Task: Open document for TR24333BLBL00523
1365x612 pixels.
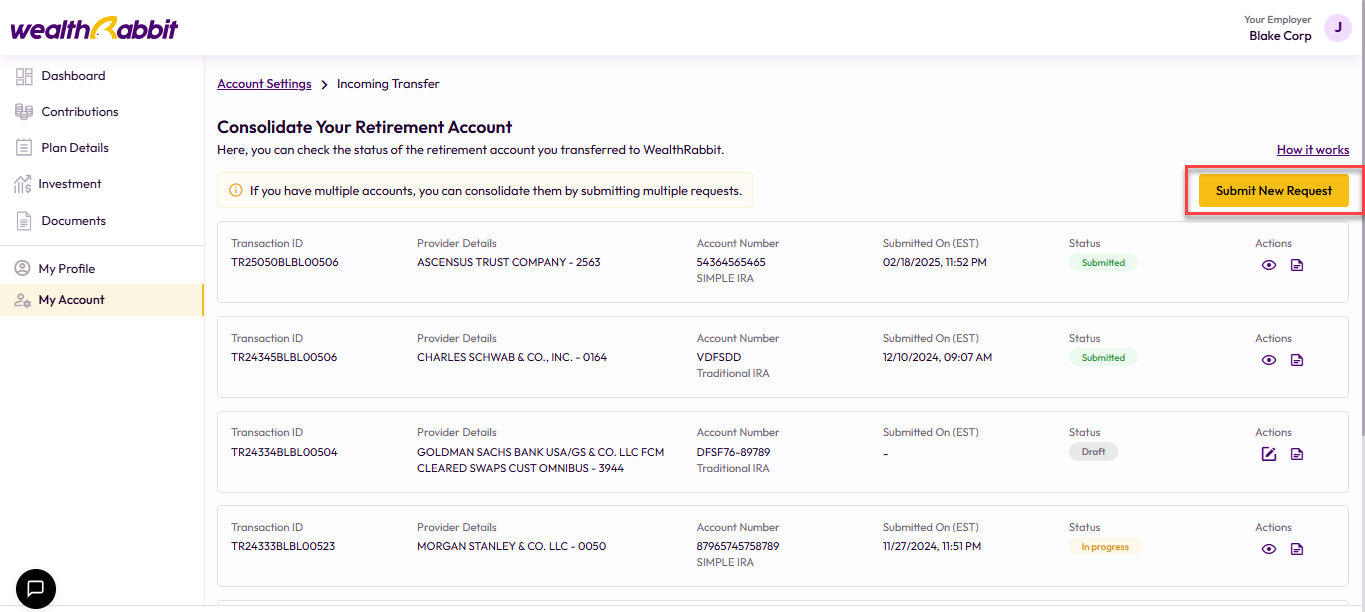Action: 1297,549
